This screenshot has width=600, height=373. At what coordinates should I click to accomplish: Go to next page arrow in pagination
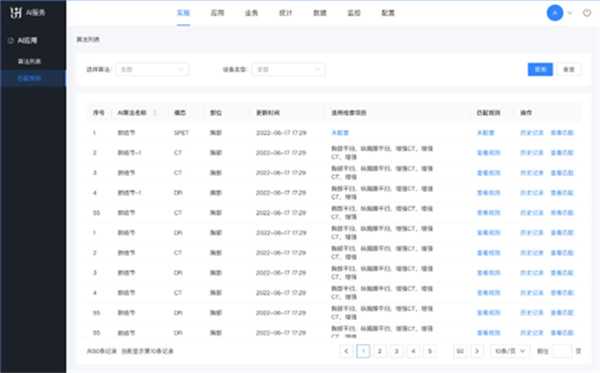point(477,351)
